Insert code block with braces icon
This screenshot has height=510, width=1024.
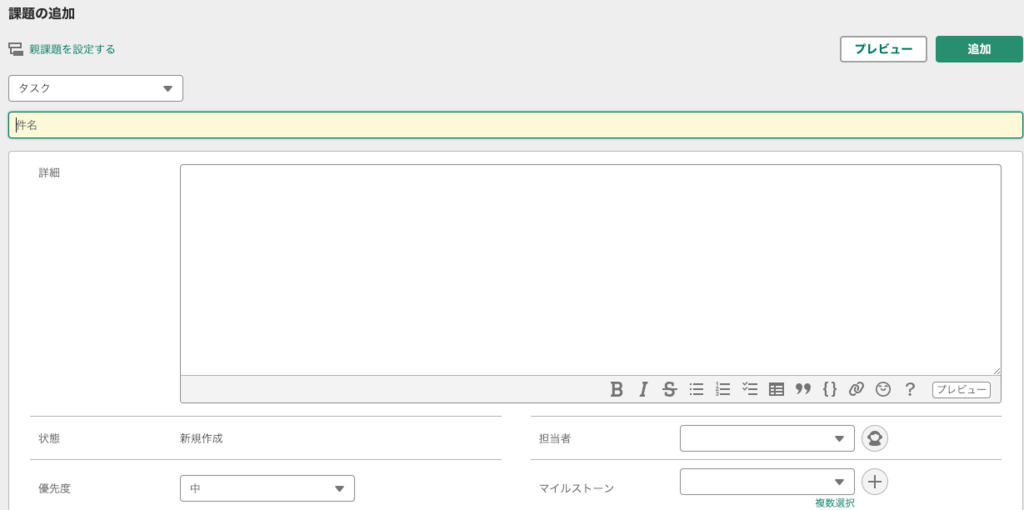(x=829, y=390)
